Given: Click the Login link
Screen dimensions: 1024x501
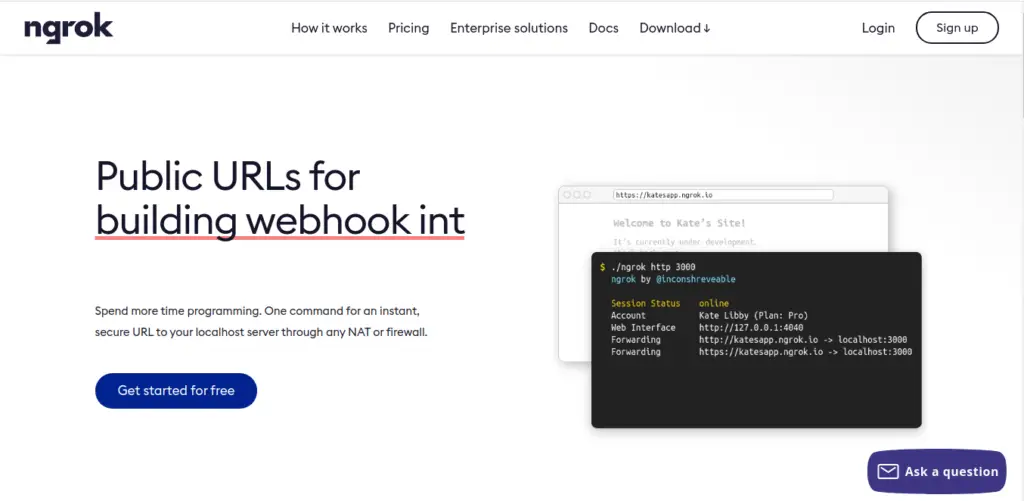Looking at the screenshot, I should [878, 28].
